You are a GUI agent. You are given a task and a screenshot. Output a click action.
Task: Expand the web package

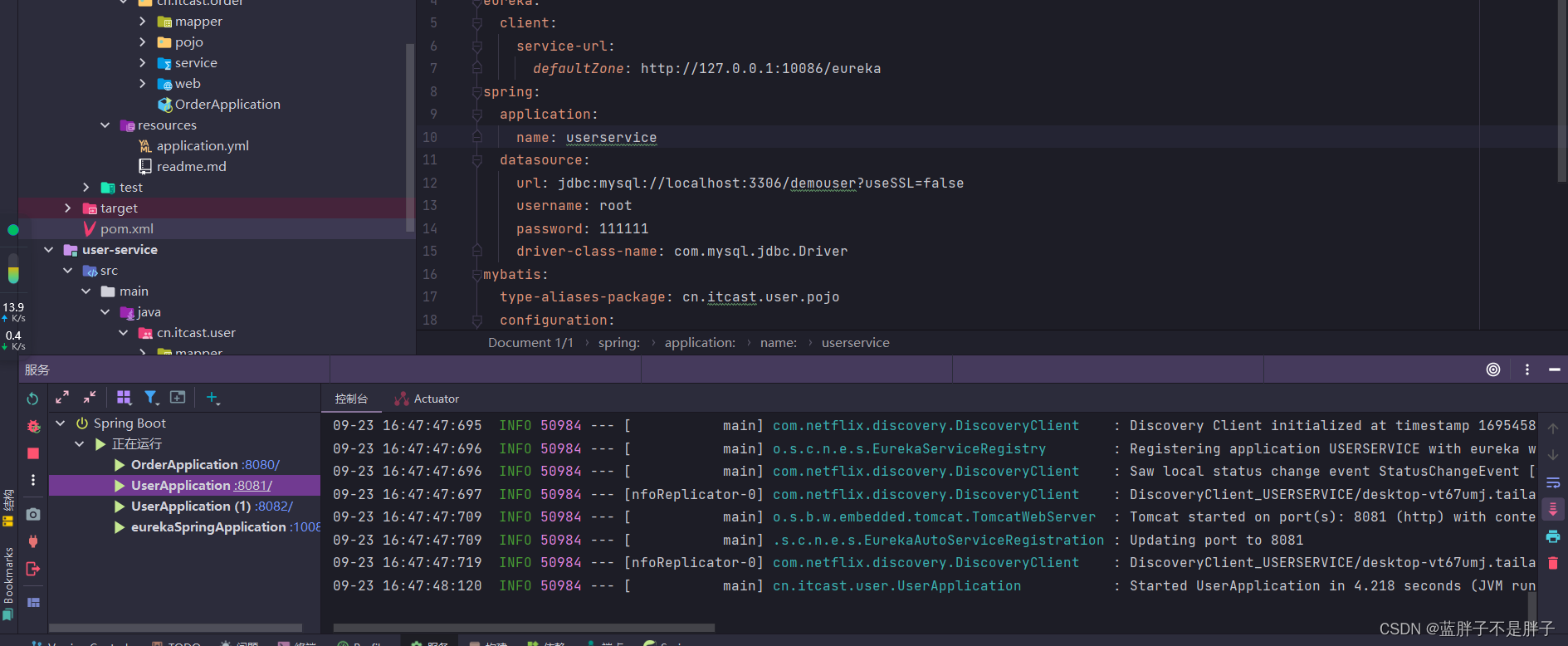point(143,84)
